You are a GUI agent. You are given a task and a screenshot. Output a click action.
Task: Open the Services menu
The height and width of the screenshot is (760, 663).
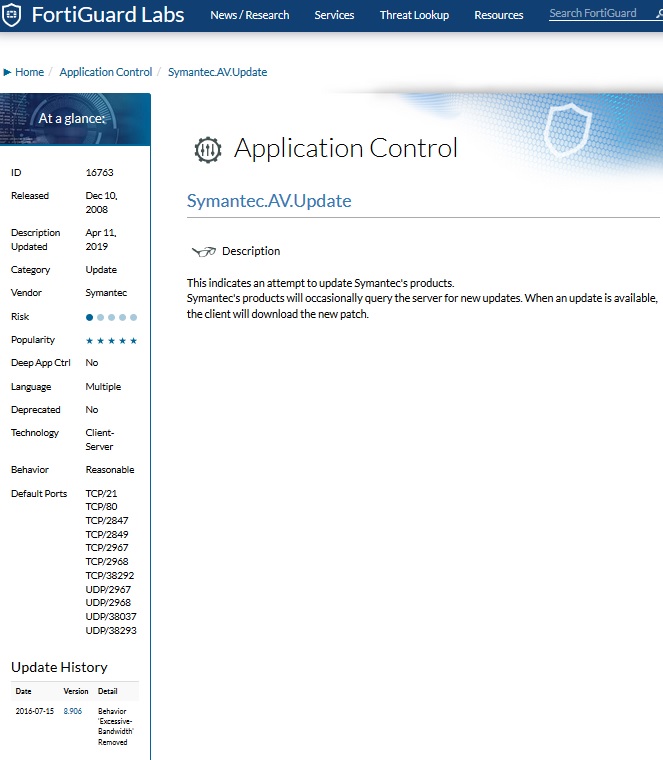[334, 15]
